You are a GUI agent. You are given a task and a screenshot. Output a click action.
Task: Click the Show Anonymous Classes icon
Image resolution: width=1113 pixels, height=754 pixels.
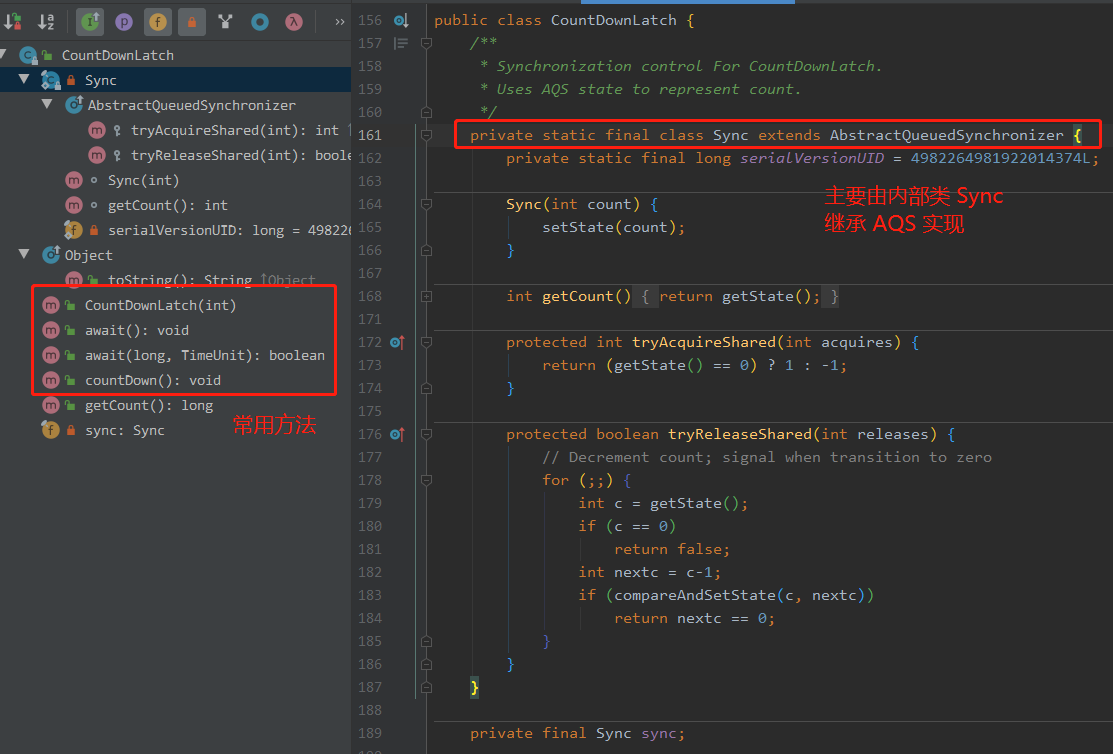click(259, 21)
